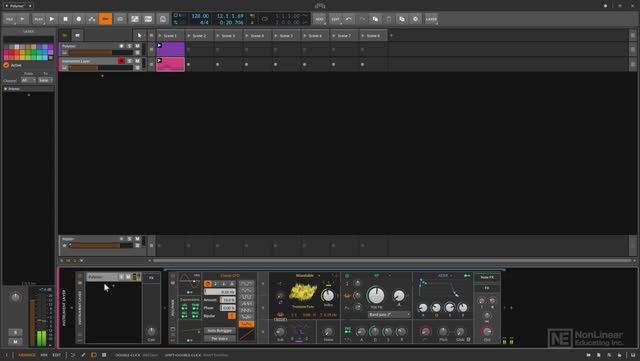Toggle the Active checkbox in inspector
The image size is (640, 361).
(x=6, y=65)
